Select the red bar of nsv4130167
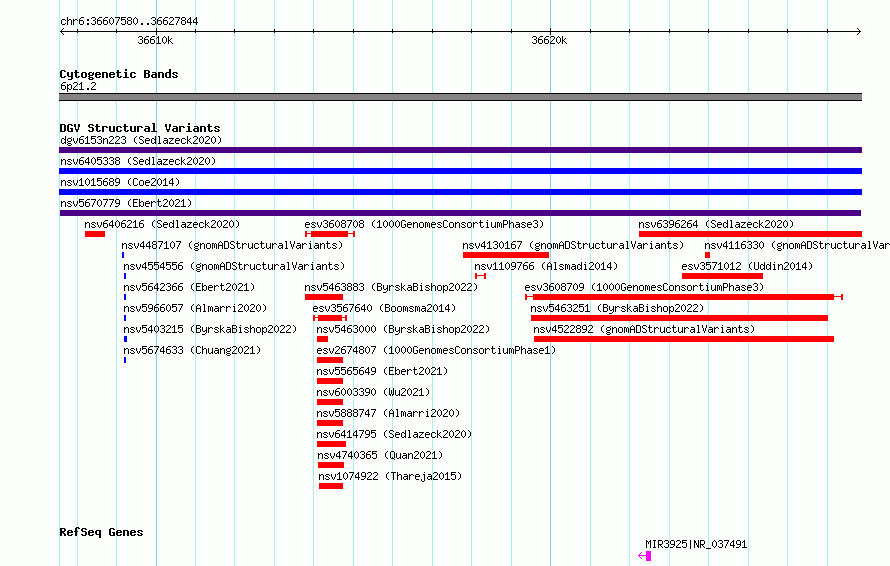 tap(506, 255)
